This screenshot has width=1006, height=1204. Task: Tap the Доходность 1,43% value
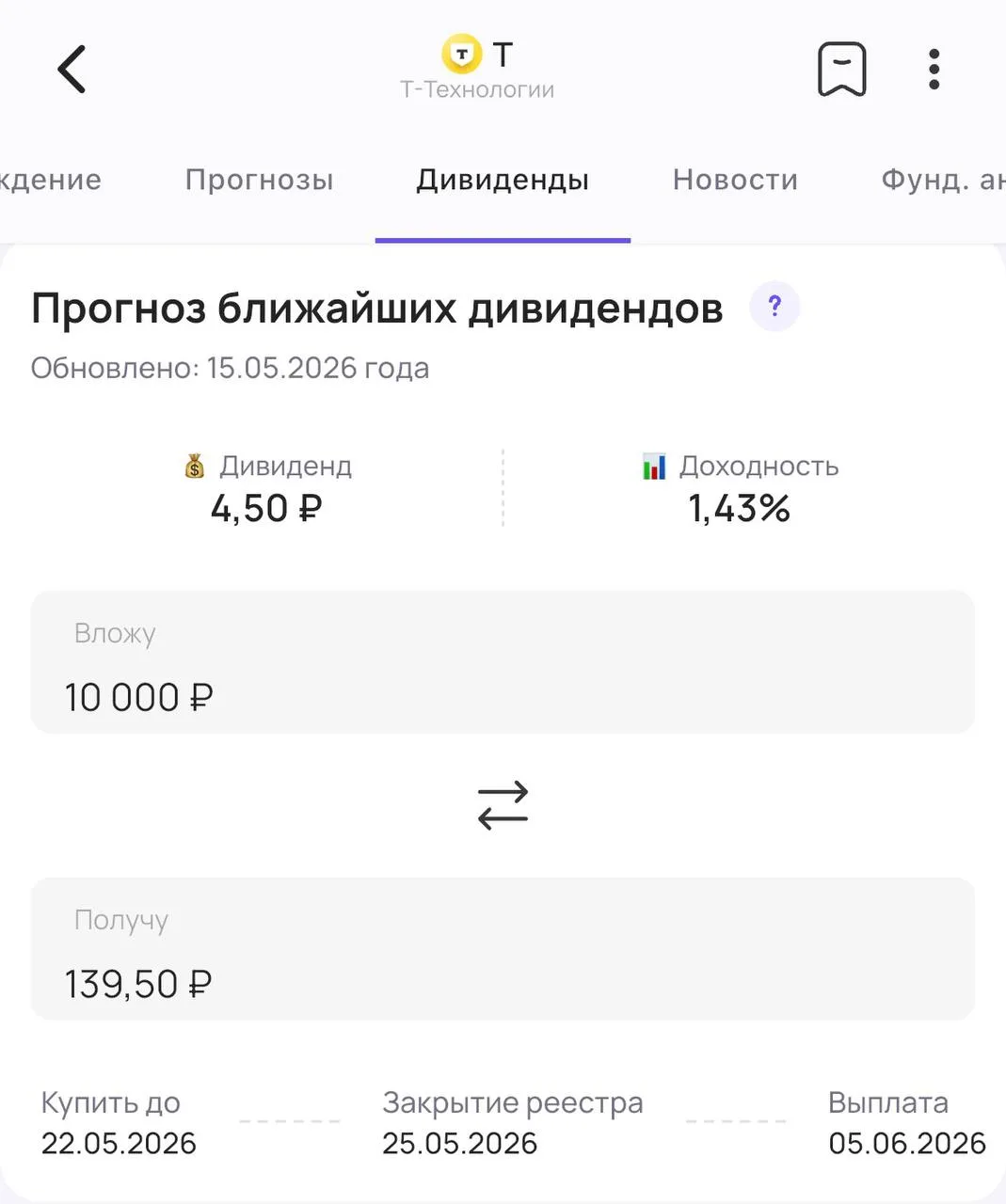[740, 508]
